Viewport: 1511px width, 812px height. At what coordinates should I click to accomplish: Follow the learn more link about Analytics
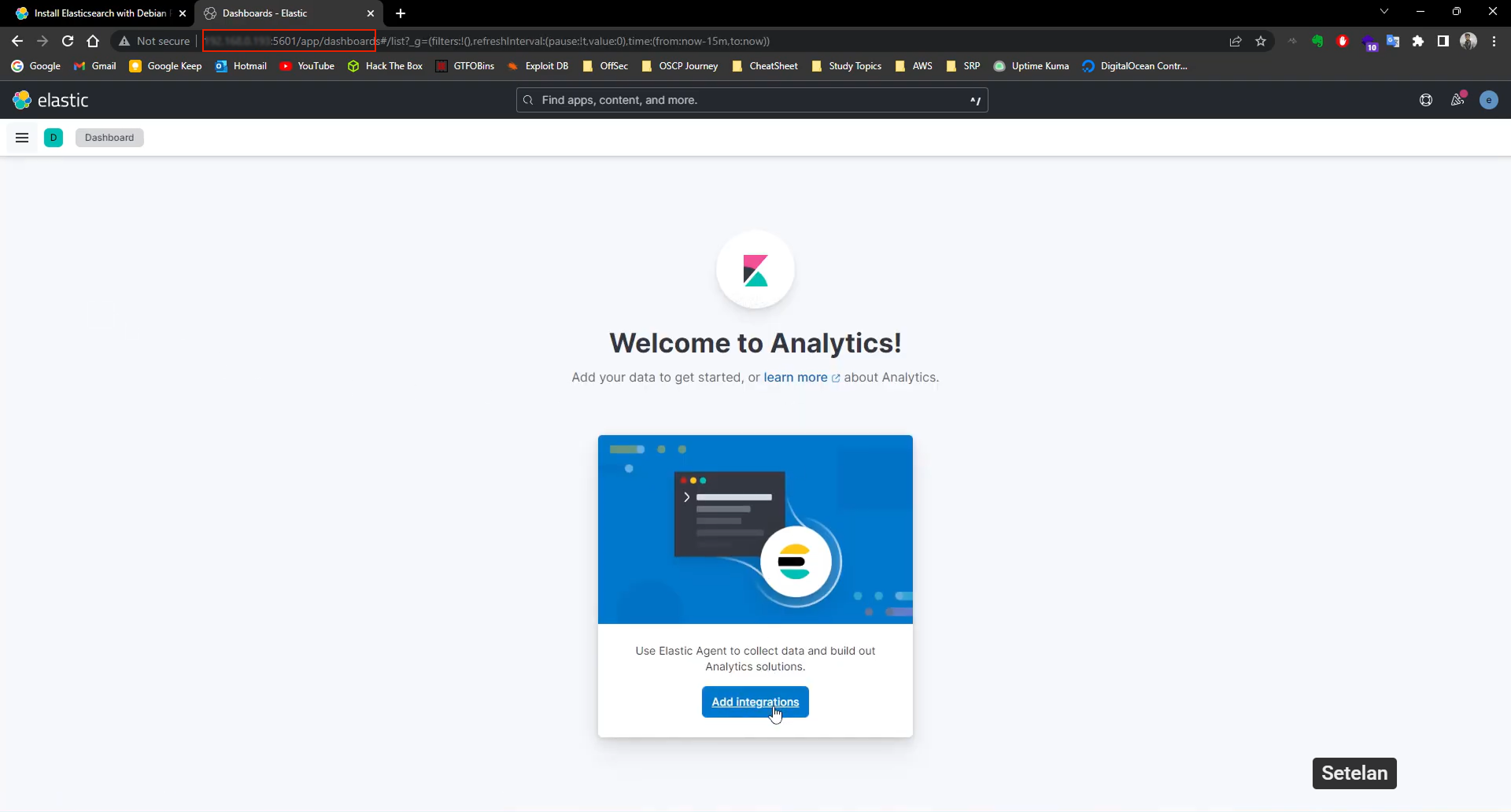[796, 378]
